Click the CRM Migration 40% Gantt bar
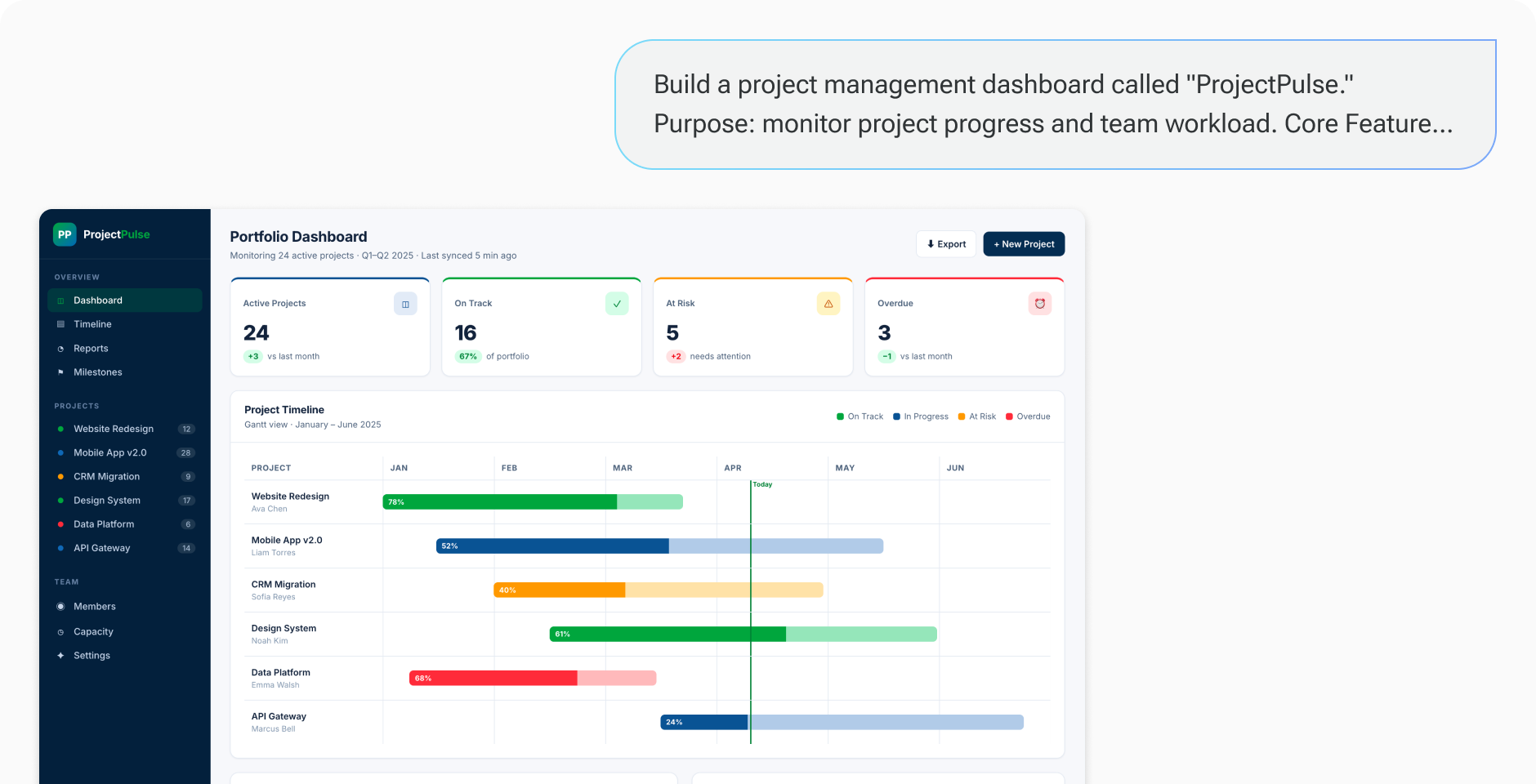 (659, 590)
